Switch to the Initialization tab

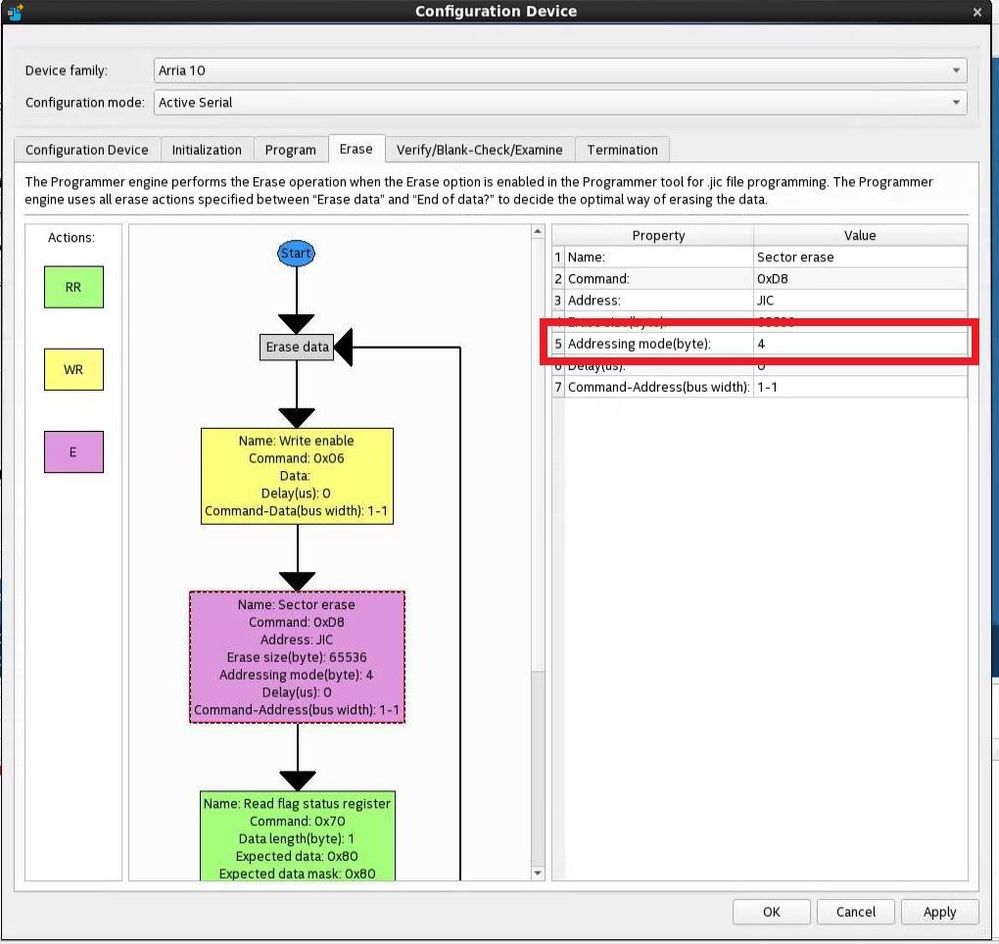tap(207, 150)
